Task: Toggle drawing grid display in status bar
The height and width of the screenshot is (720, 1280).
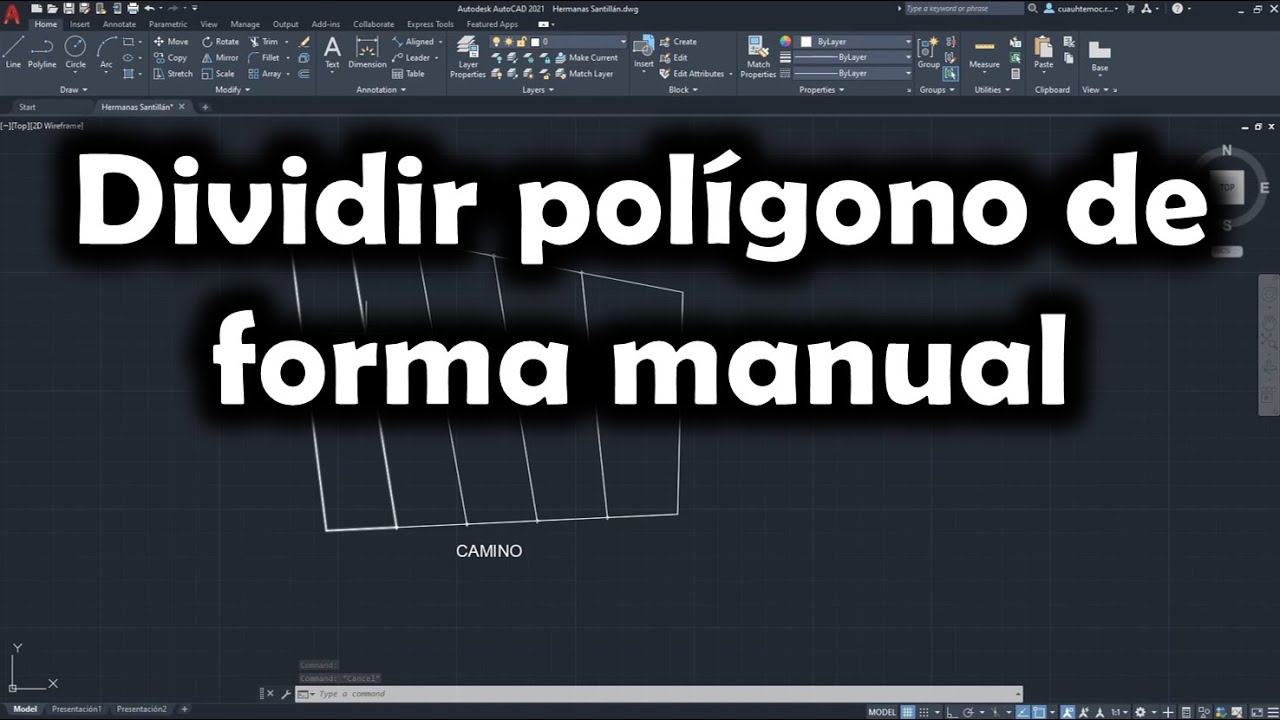Action: tap(909, 712)
